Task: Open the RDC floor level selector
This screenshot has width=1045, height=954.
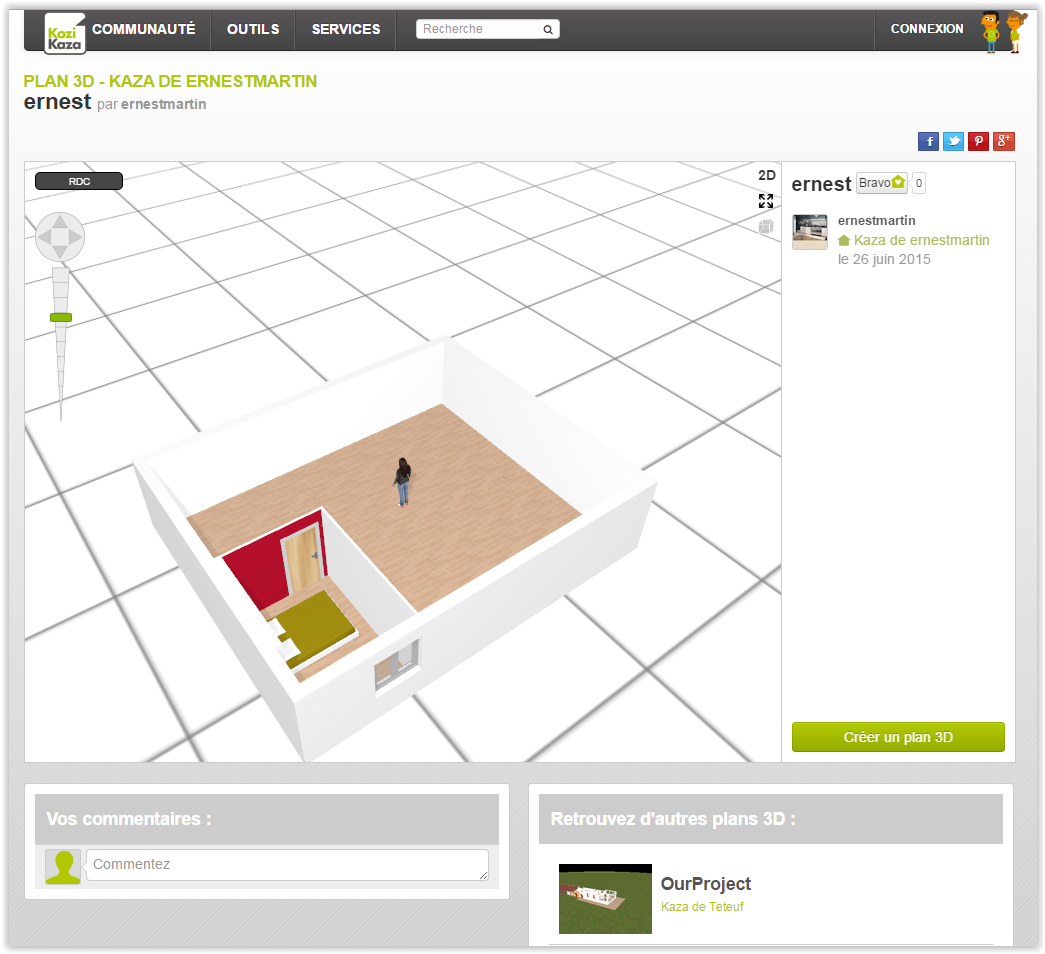Action: click(79, 181)
